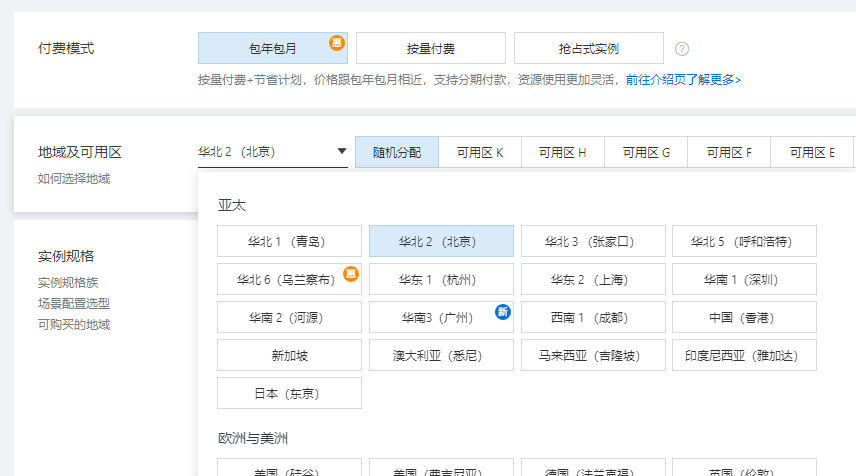The height and width of the screenshot is (476, 856).
Task: Choose region 澳大利亚 (悉尼)
Action: coord(441,355)
